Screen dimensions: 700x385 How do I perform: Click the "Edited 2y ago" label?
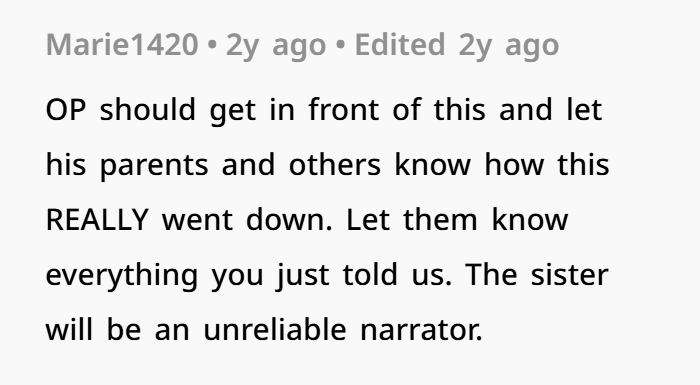click(x=457, y=46)
